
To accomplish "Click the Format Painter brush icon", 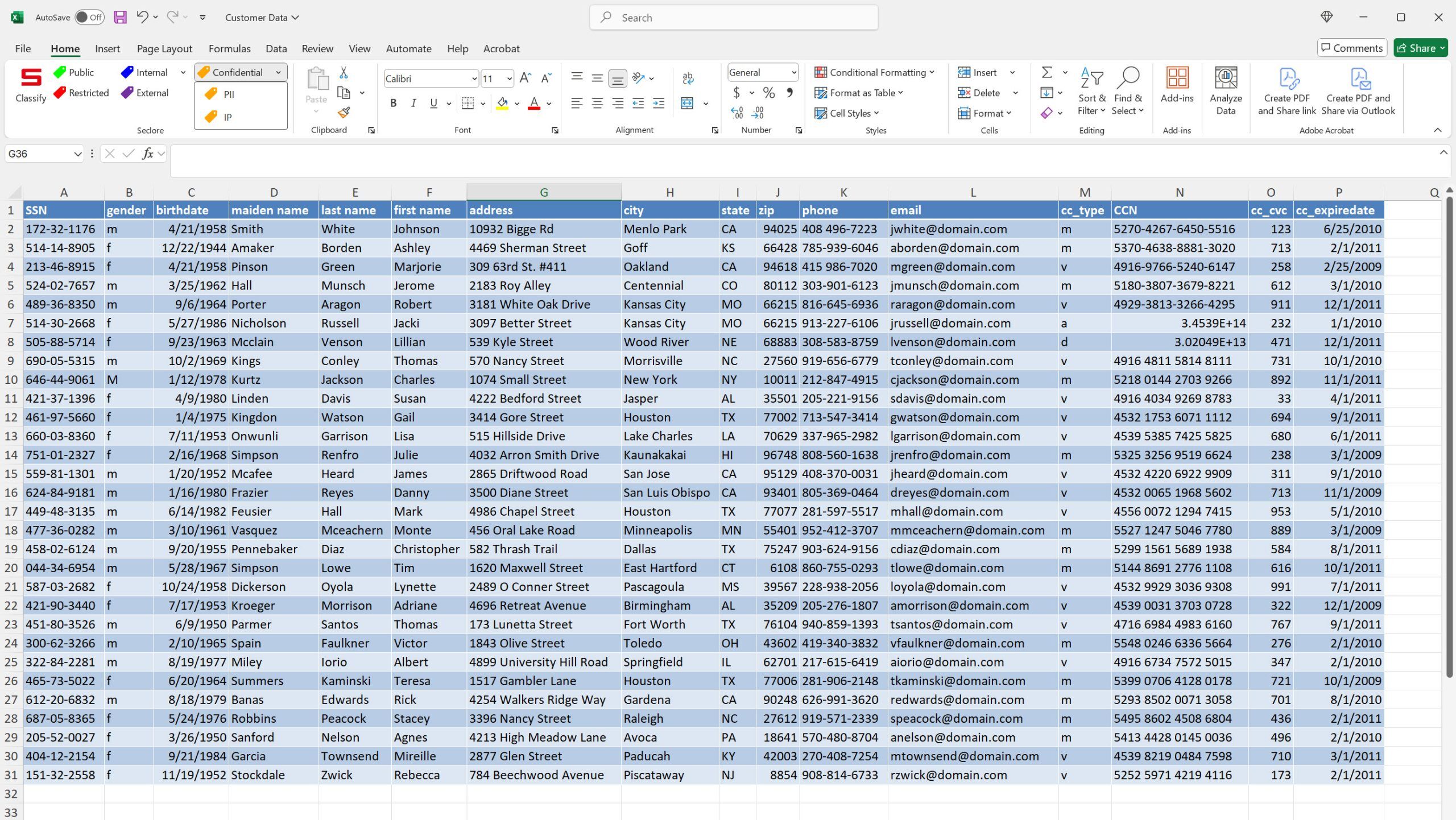I will coord(344,113).
